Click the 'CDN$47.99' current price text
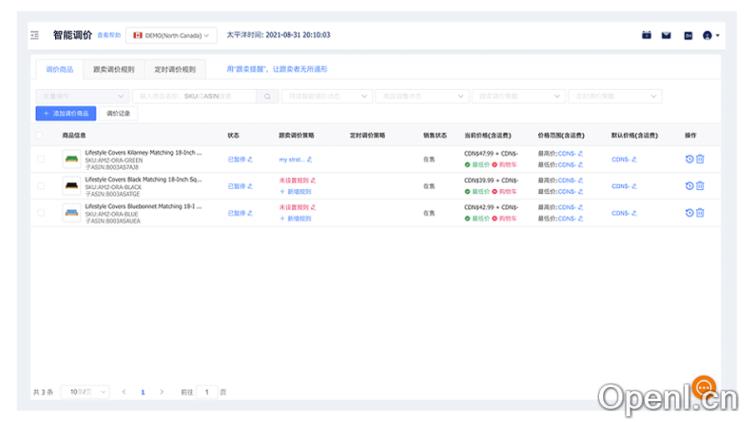This screenshot has width=750, height=422. click(478, 154)
